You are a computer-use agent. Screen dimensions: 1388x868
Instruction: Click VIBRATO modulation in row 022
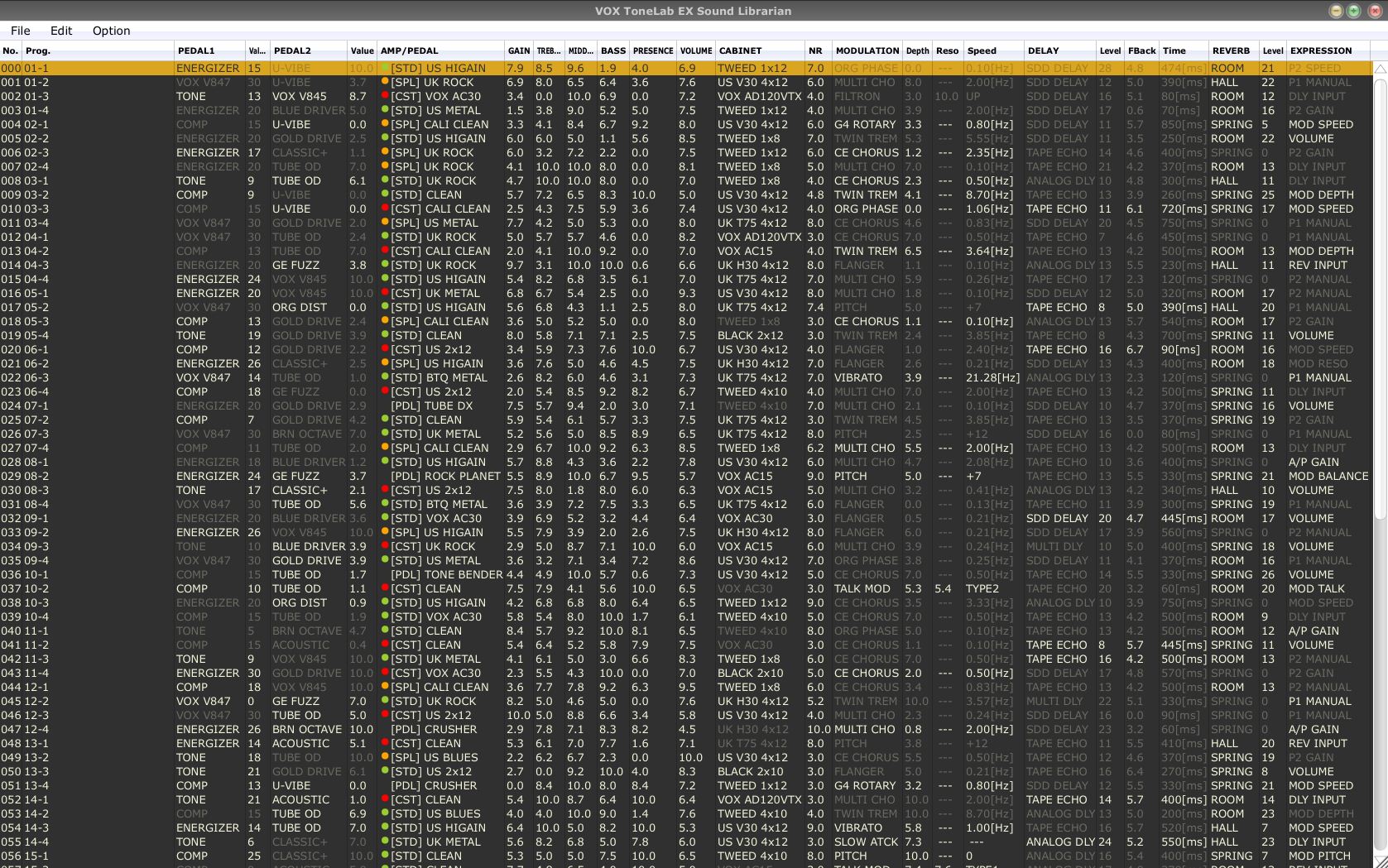[x=857, y=377]
